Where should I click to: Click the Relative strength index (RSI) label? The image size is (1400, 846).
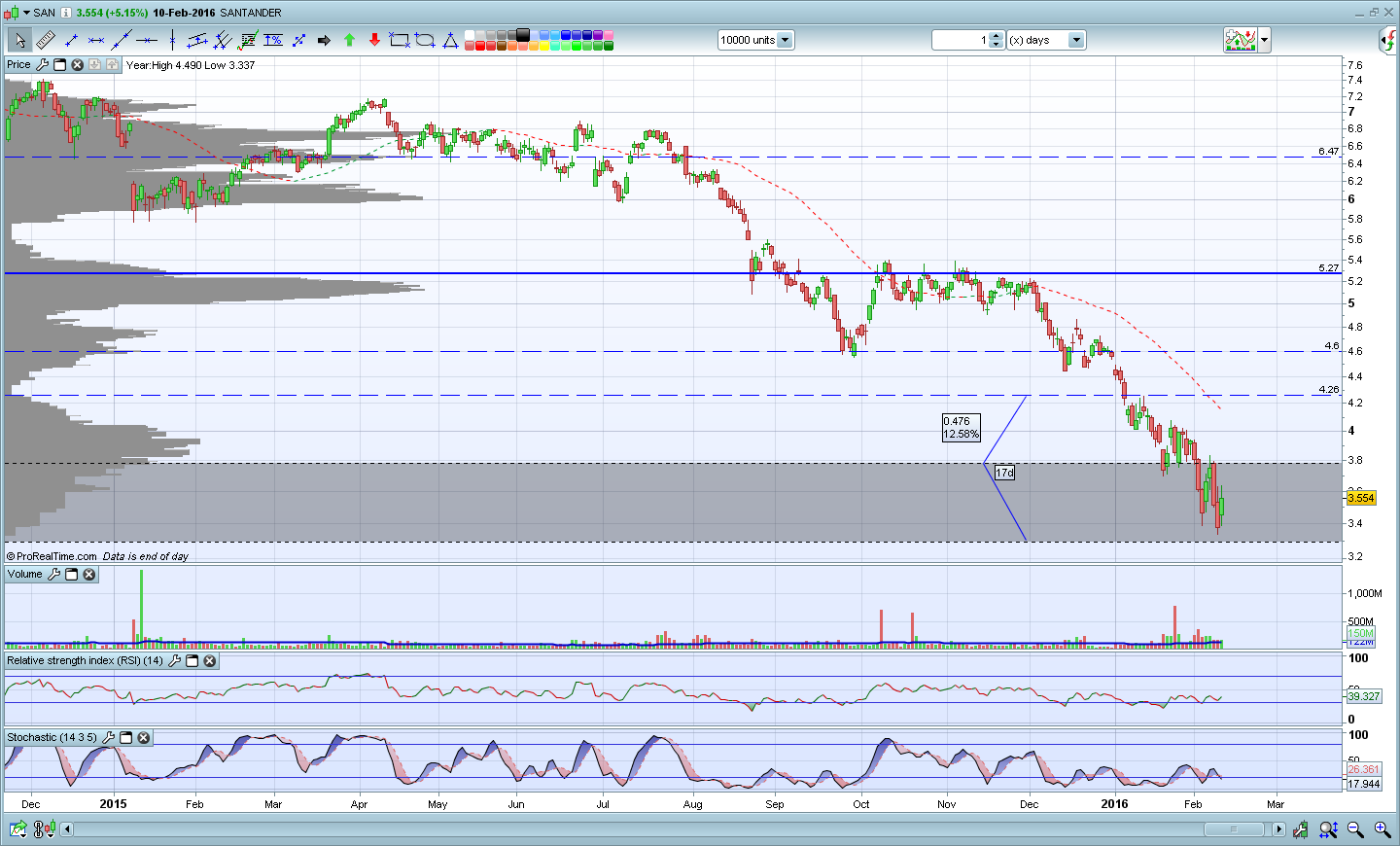86,660
